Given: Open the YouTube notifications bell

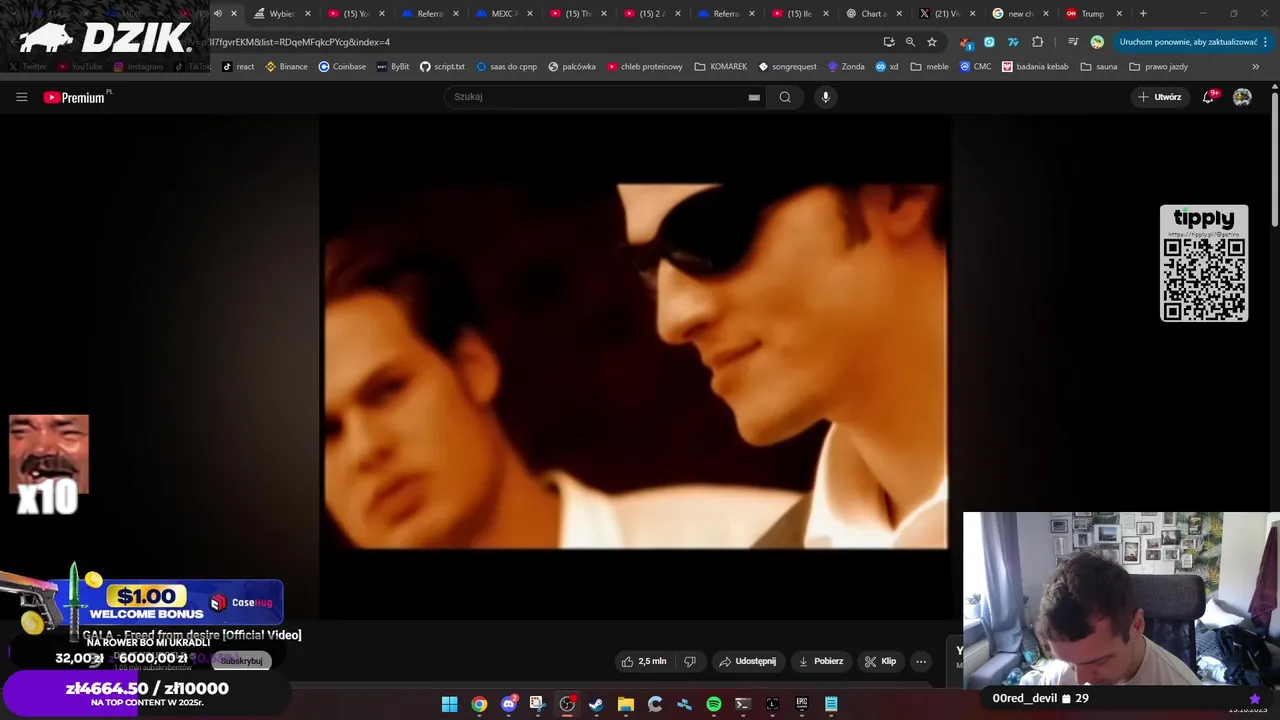Looking at the screenshot, I should click(x=1209, y=97).
